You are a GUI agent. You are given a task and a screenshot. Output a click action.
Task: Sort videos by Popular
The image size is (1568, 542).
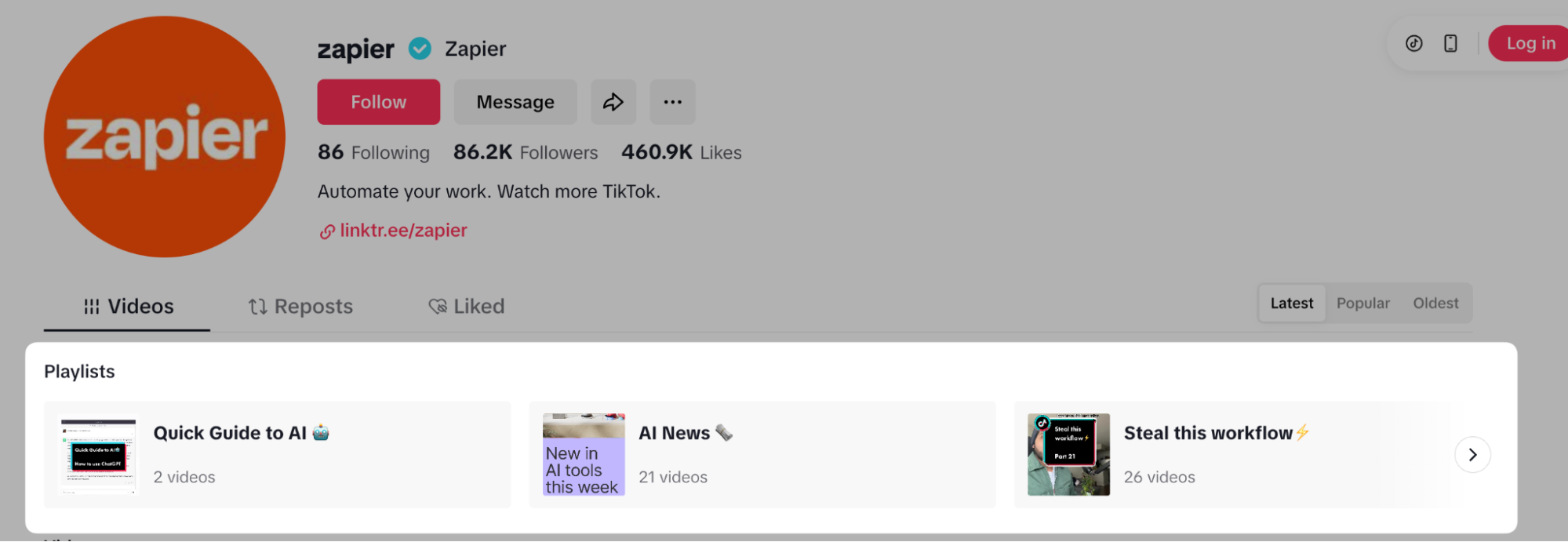tap(1362, 304)
